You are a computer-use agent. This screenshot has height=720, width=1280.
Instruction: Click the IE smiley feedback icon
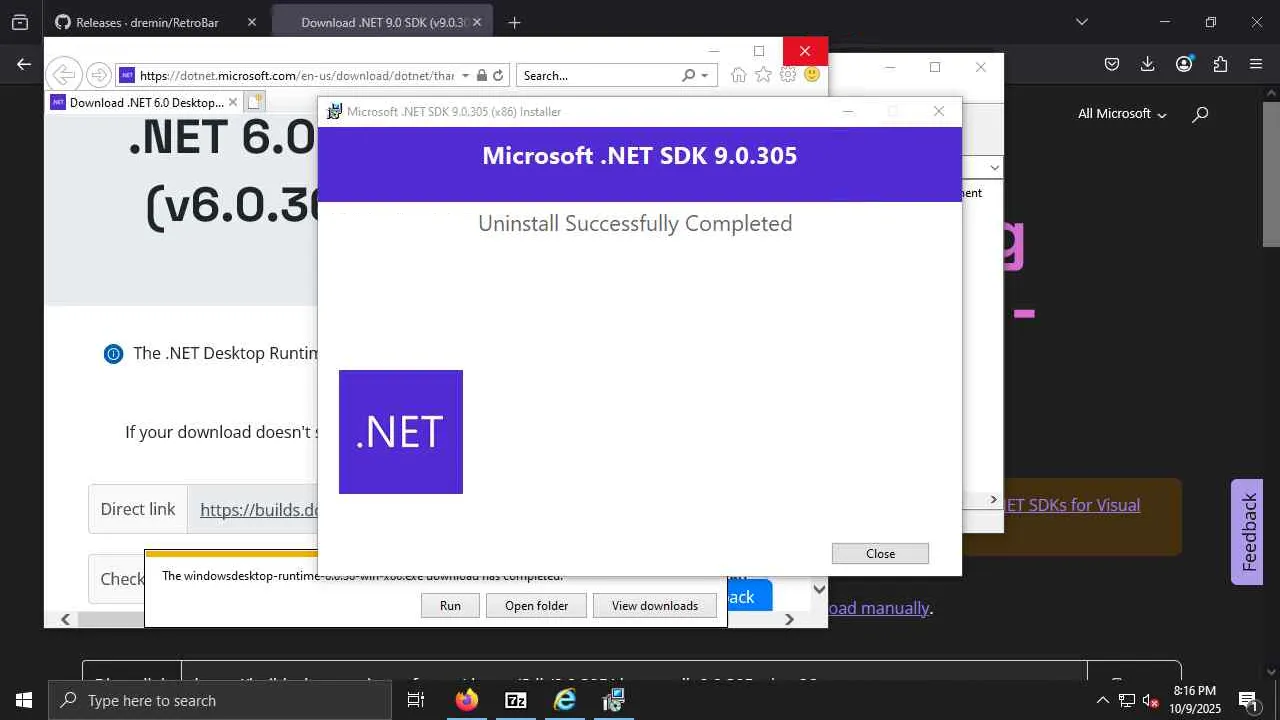coord(812,75)
